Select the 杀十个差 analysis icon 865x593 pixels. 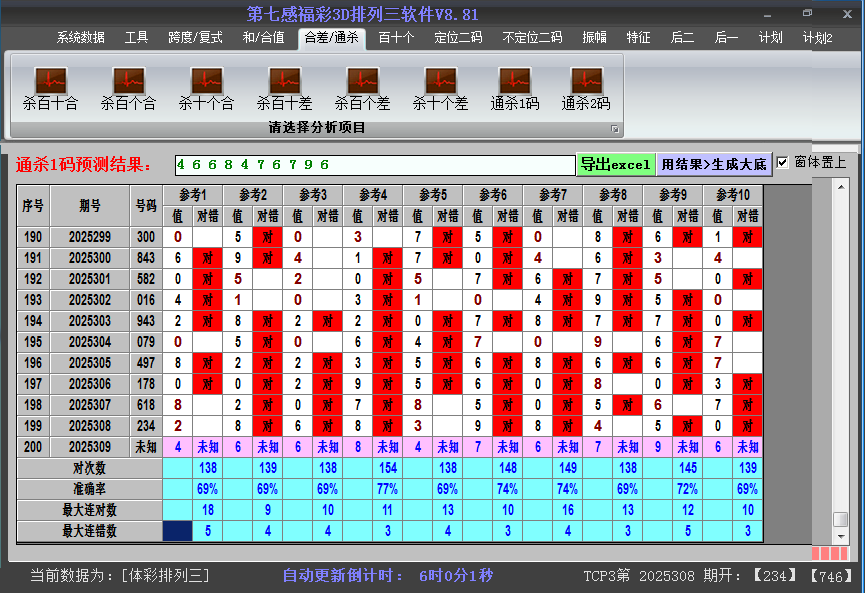click(440, 88)
